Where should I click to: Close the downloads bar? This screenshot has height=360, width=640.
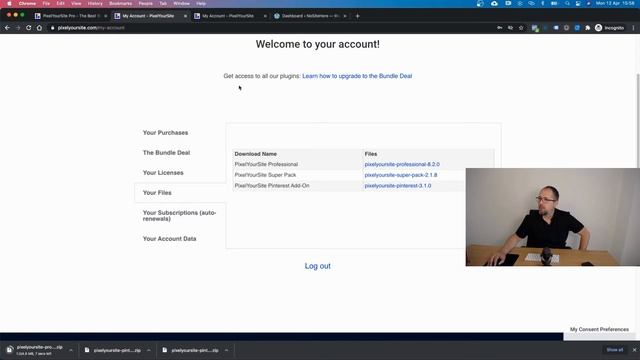(x=634, y=350)
